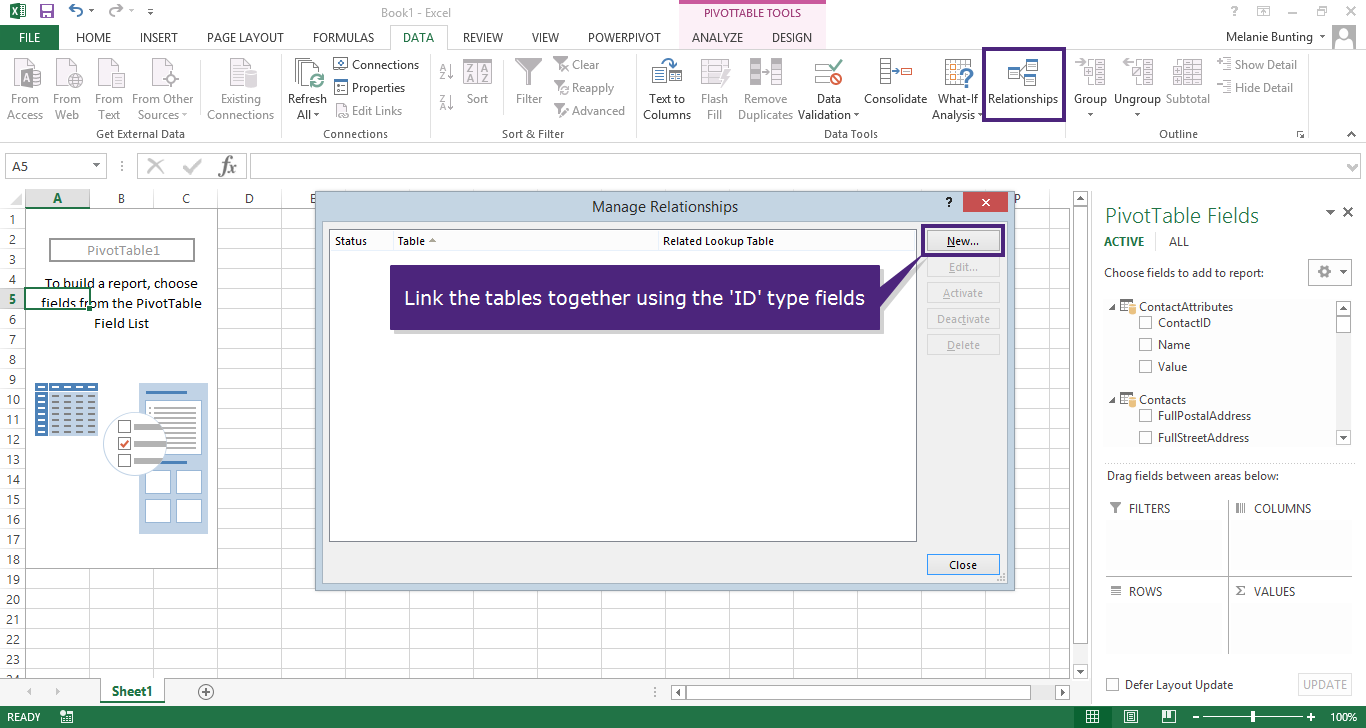The height and width of the screenshot is (728, 1366).
Task: Collapse the ContactAttributes table tree
Action: pyautogui.click(x=1112, y=307)
